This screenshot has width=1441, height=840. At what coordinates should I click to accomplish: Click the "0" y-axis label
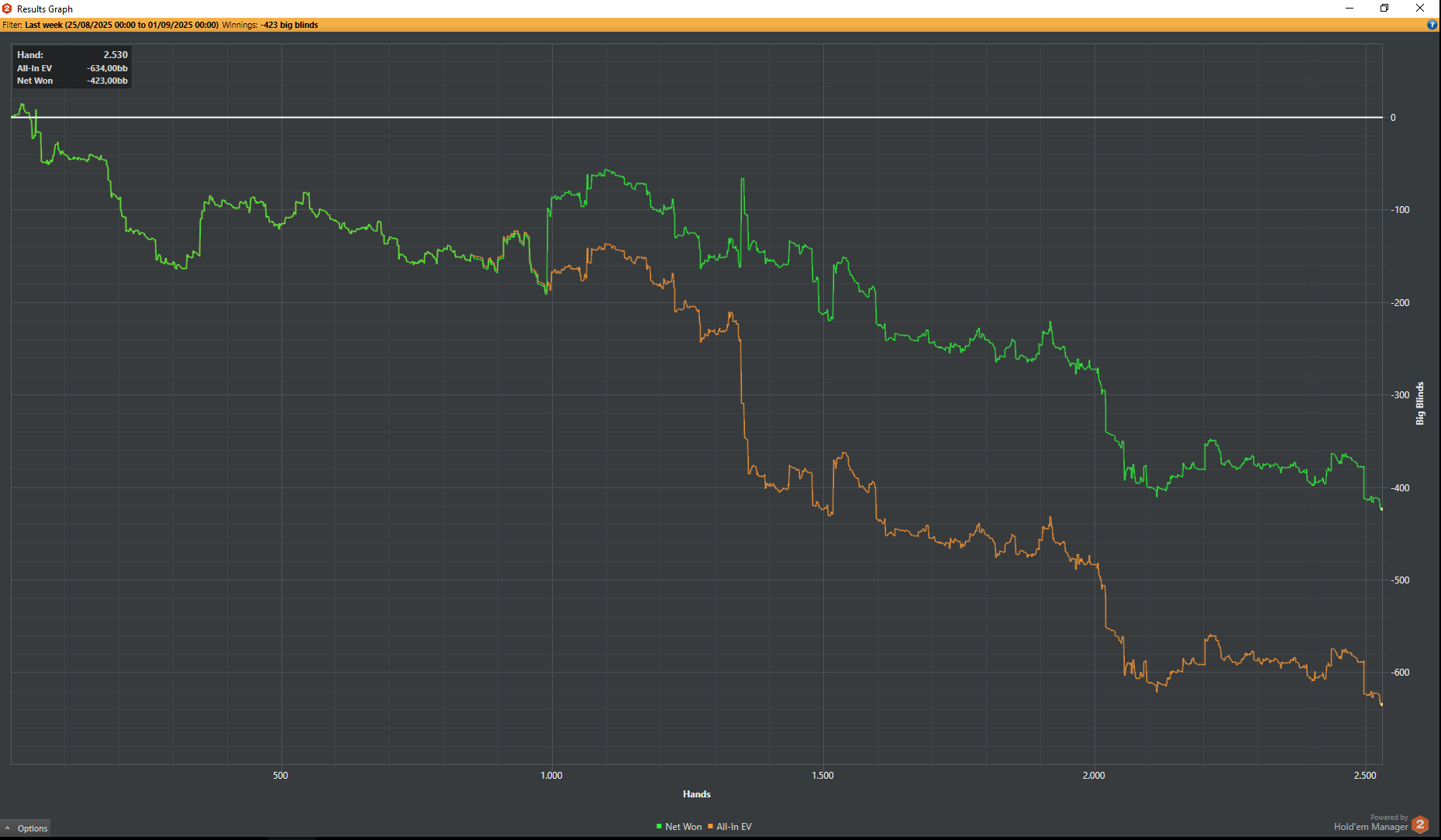(1393, 118)
